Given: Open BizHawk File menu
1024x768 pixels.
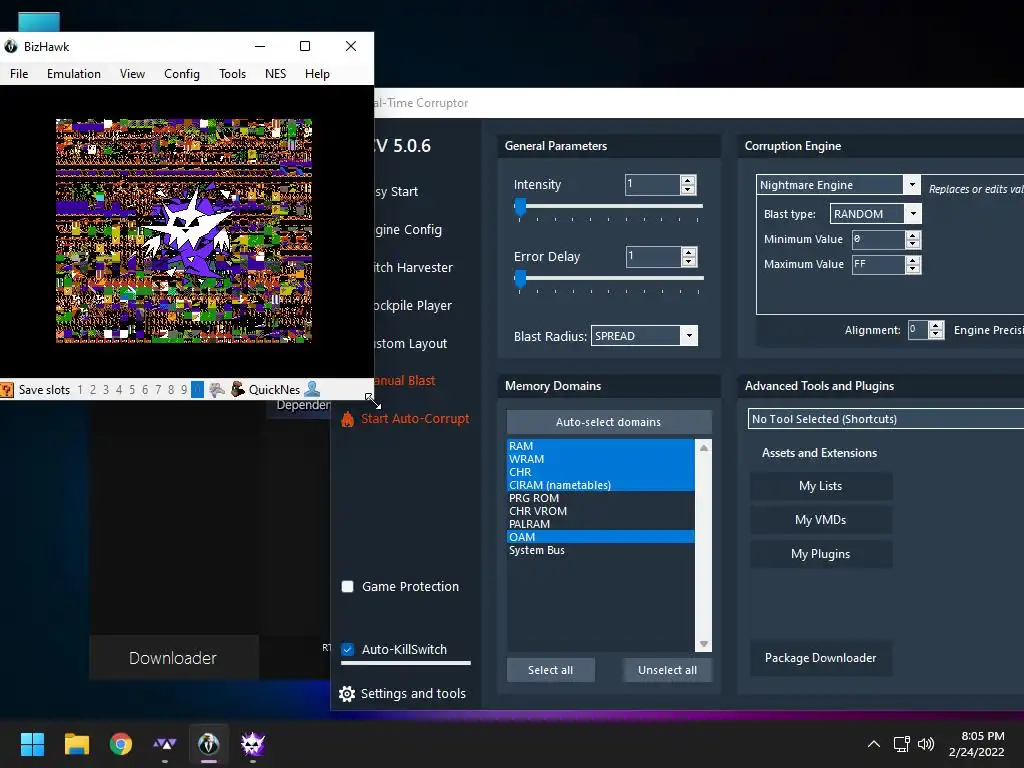Looking at the screenshot, I should pyautogui.click(x=19, y=74).
